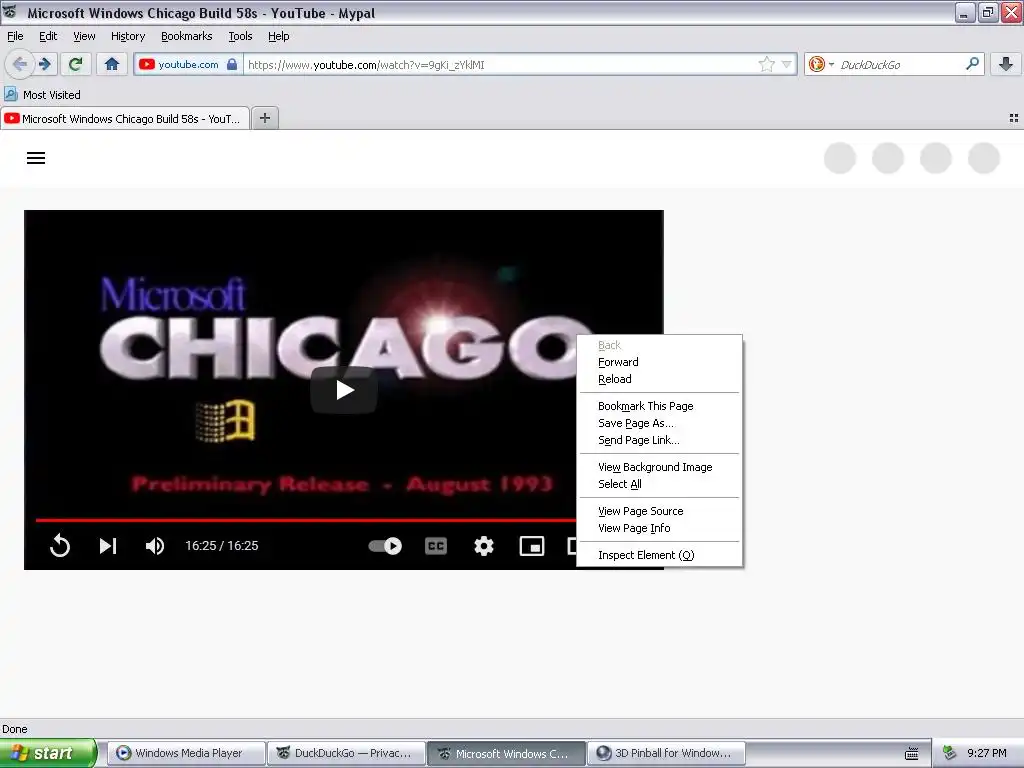Open video settings gear
1024x768 pixels.
pos(483,545)
